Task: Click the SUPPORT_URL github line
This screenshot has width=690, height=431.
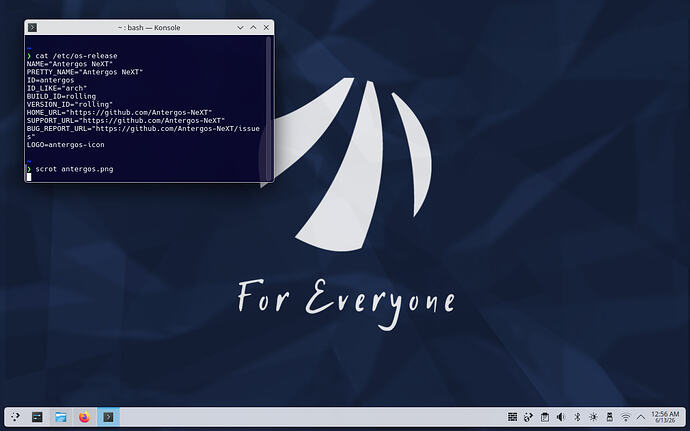Action: (x=126, y=120)
